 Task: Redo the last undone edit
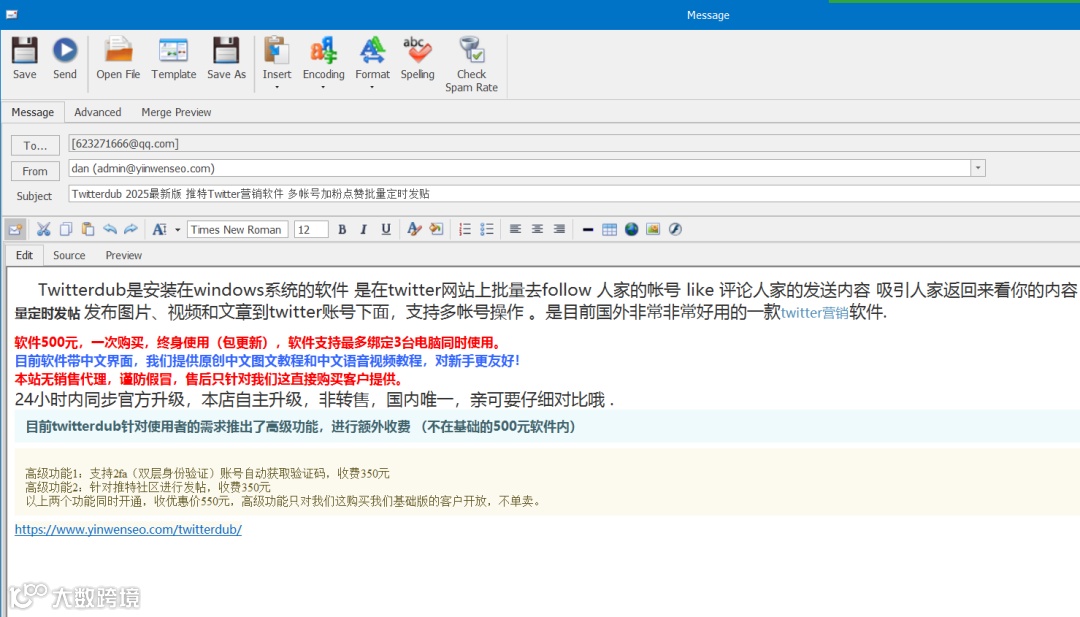(x=131, y=229)
